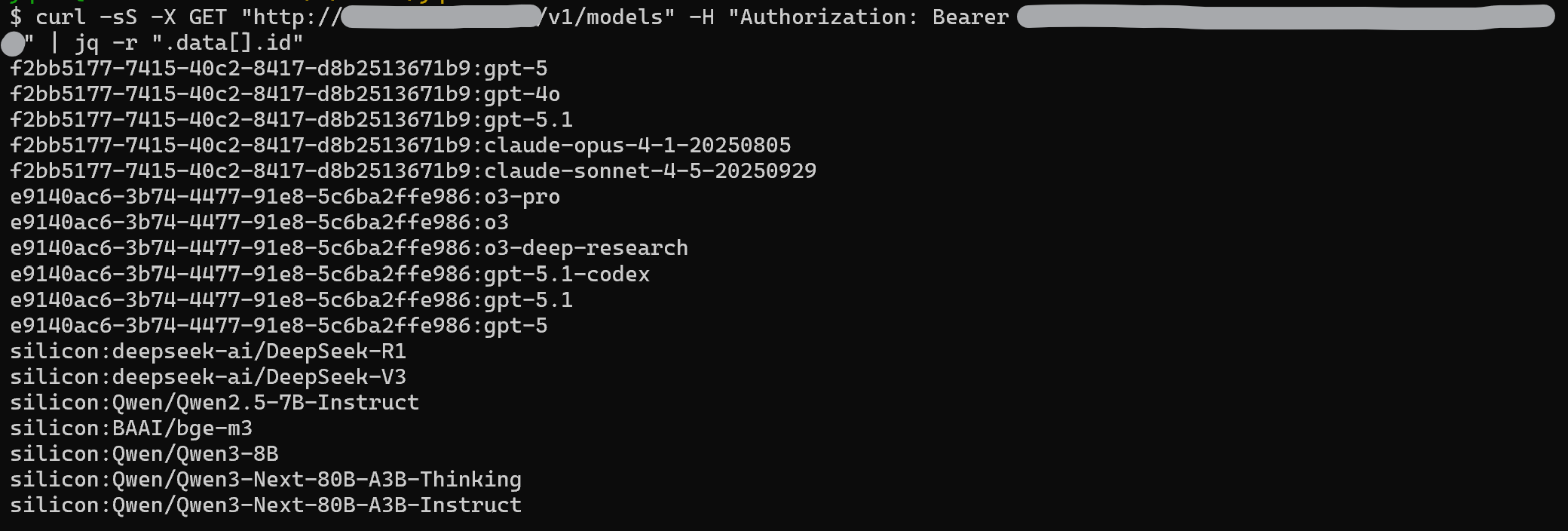Click the silicon DeepSeek-V3 line

coord(208,376)
